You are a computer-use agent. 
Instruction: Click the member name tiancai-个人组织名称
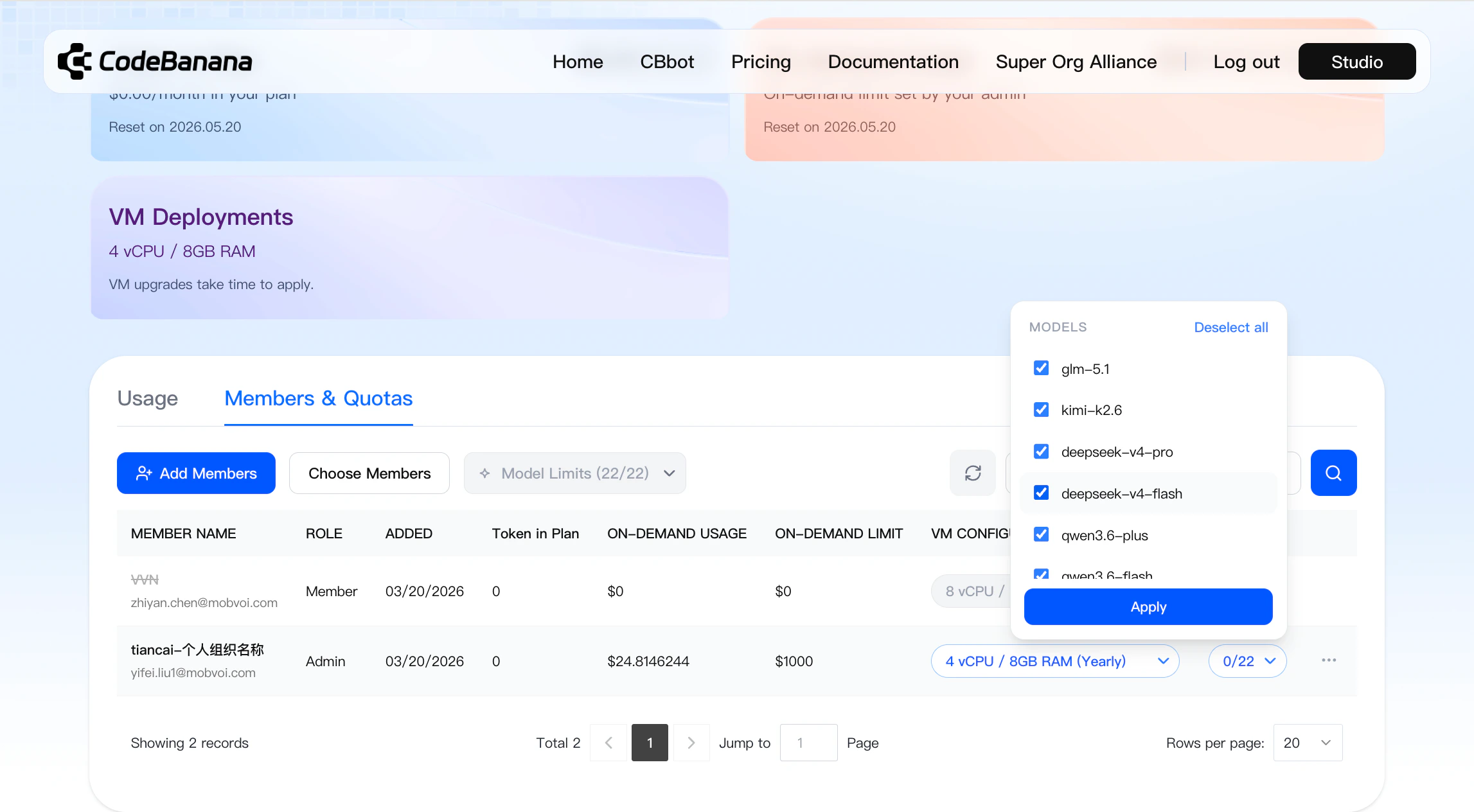(x=197, y=649)
